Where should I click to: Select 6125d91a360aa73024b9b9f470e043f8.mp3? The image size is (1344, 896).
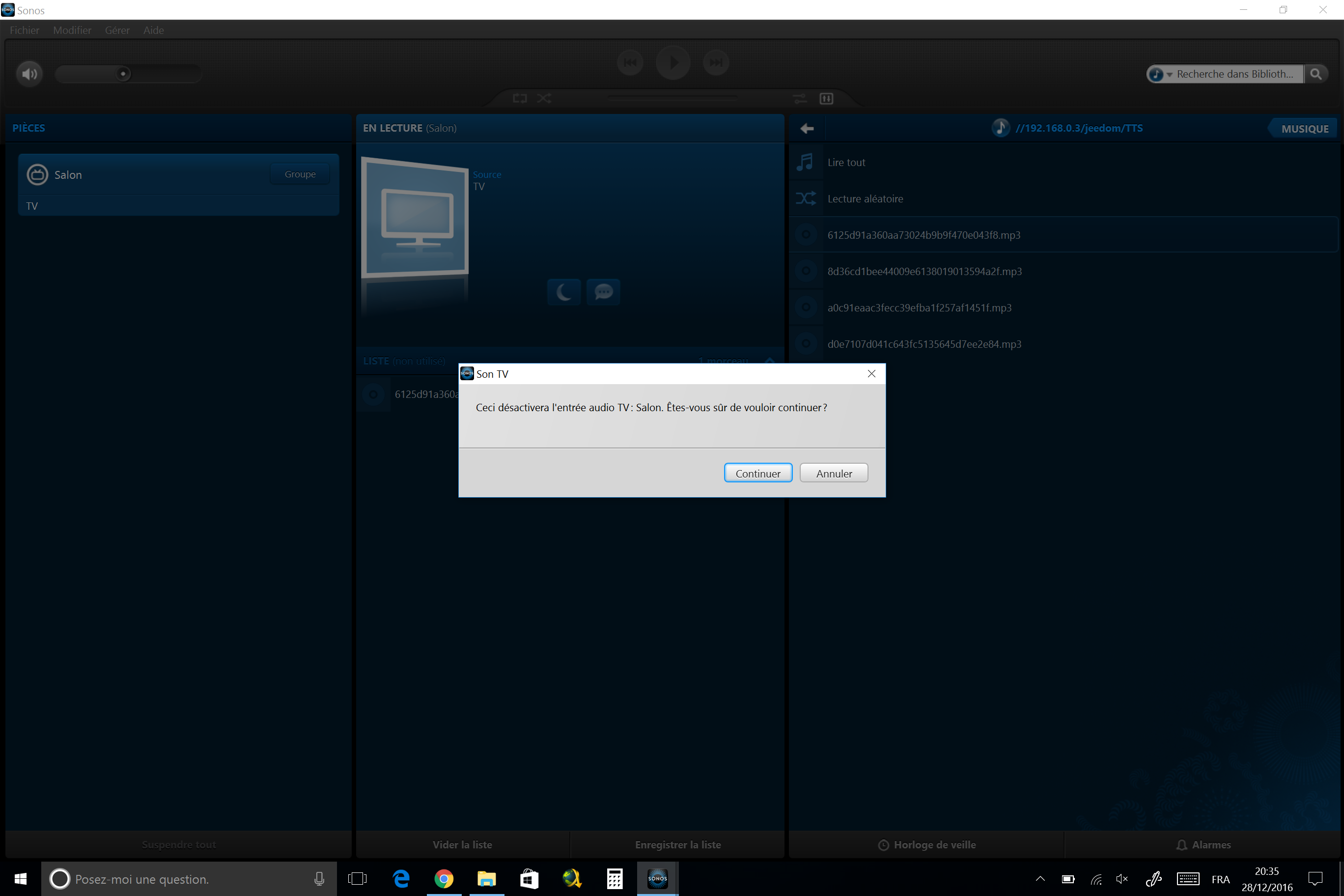tap(1064, 235)
